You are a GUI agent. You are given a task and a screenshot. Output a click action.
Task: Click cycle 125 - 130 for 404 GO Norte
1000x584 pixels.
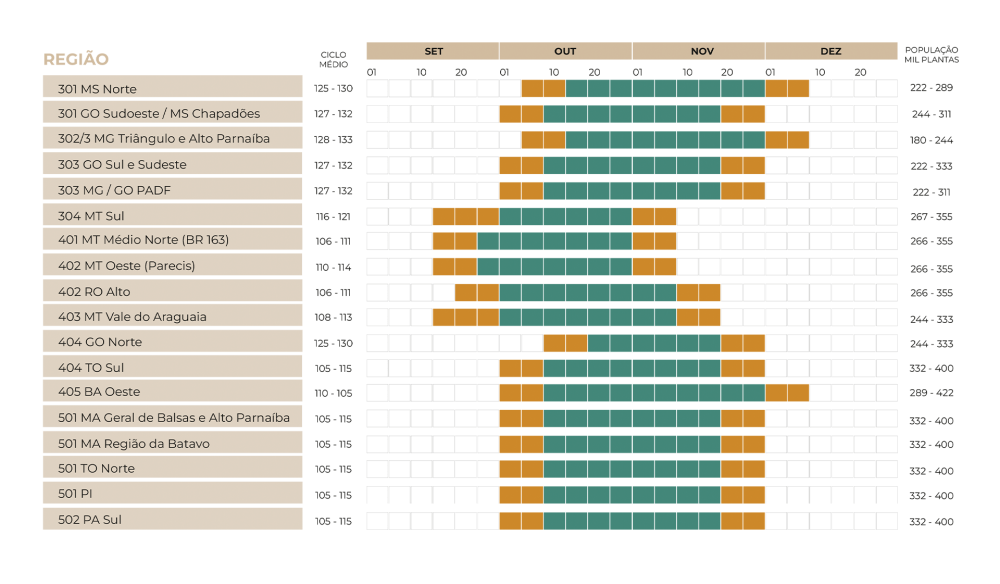coord(334,343)
